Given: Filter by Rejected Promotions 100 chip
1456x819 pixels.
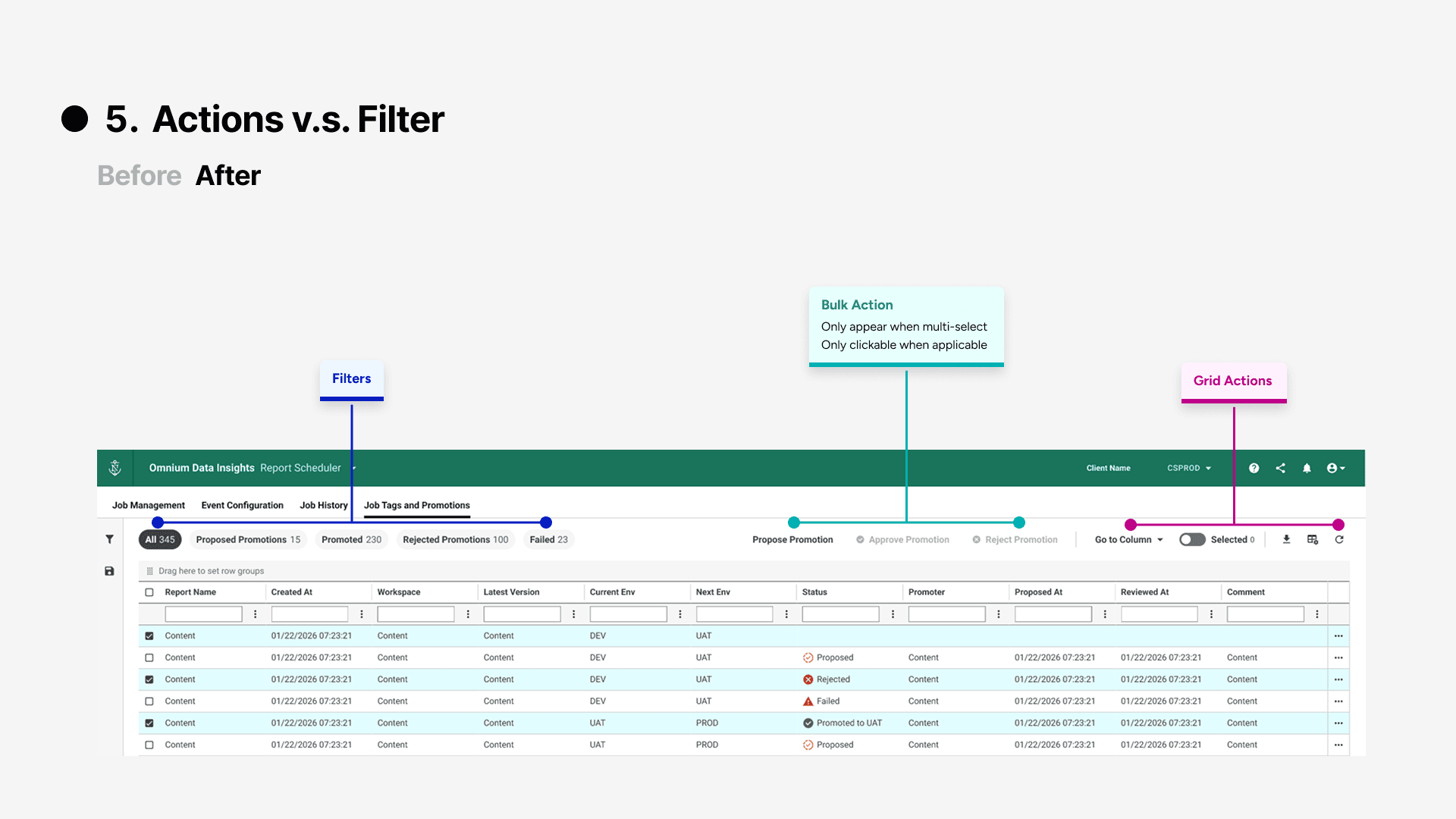Looking at the screenshot, I should [456, 539].
